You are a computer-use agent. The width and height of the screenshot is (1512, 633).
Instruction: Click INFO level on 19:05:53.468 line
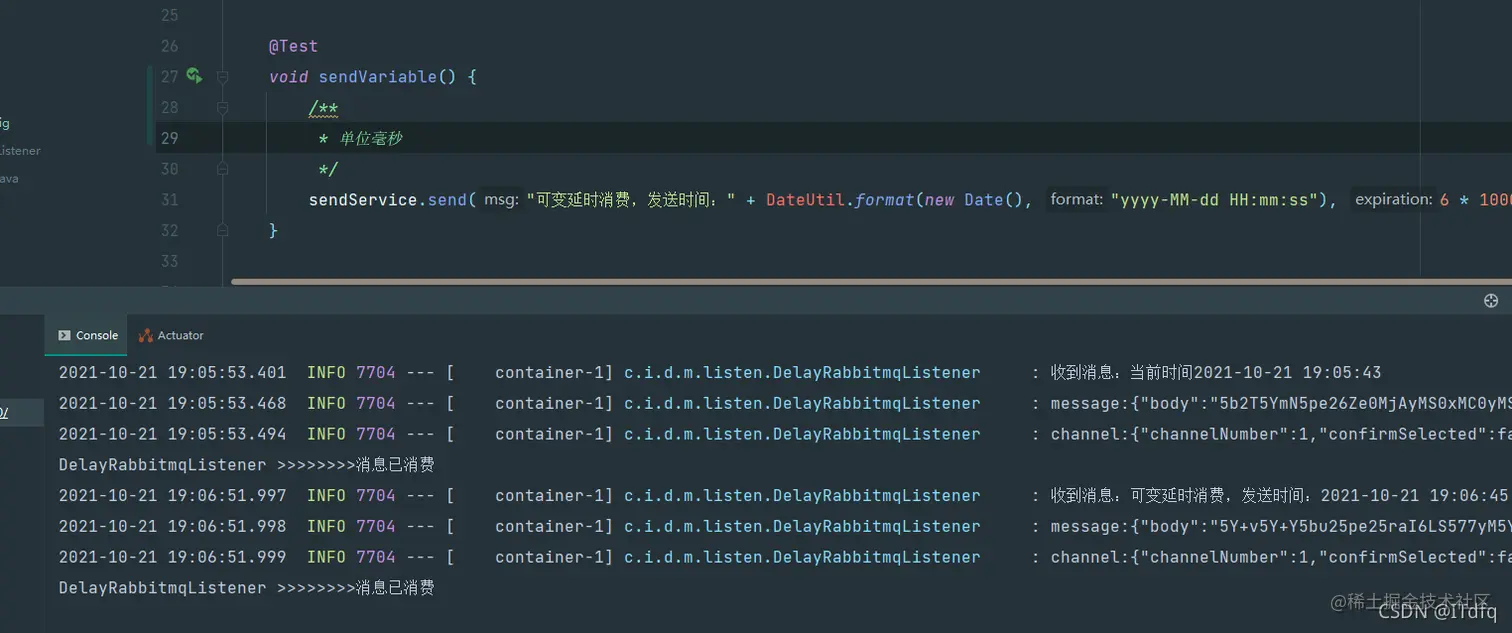point(326,403)
